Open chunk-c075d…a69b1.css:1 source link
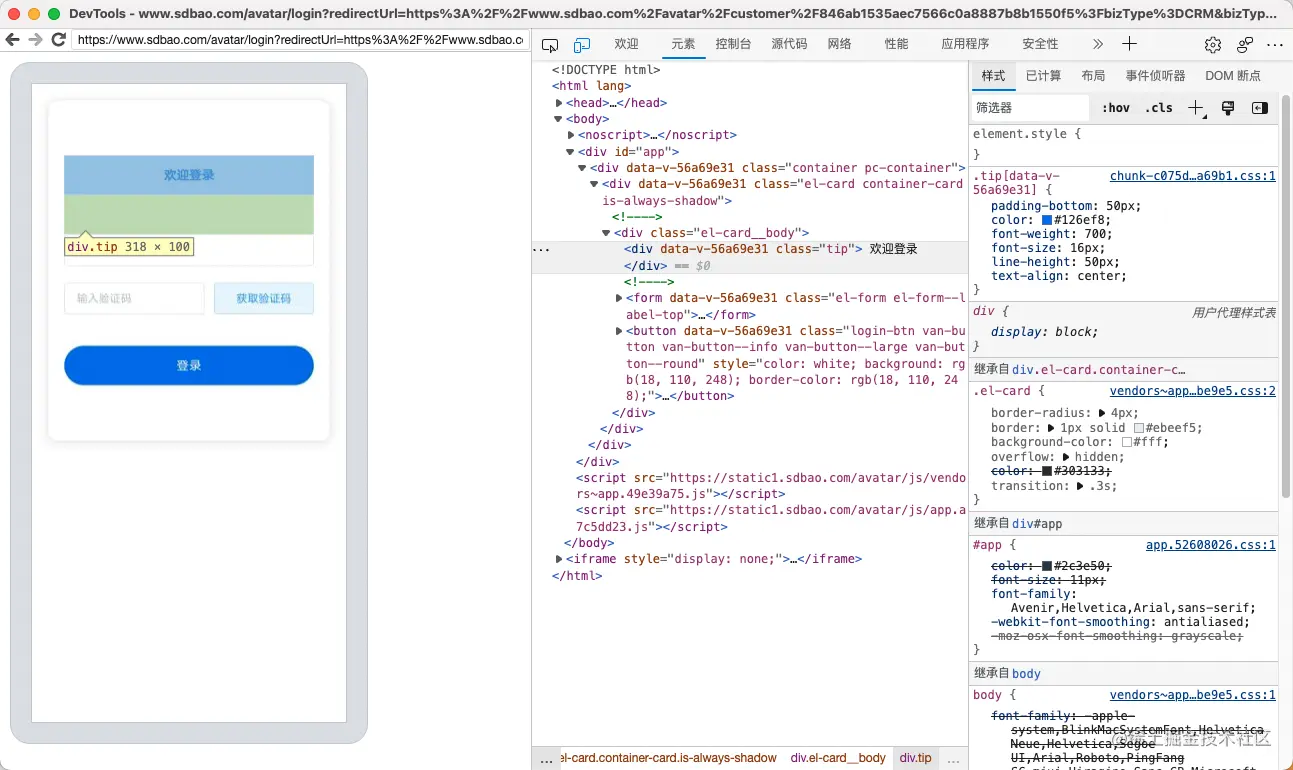This screenshot has width=1293, height=770. coord(1193,176)
